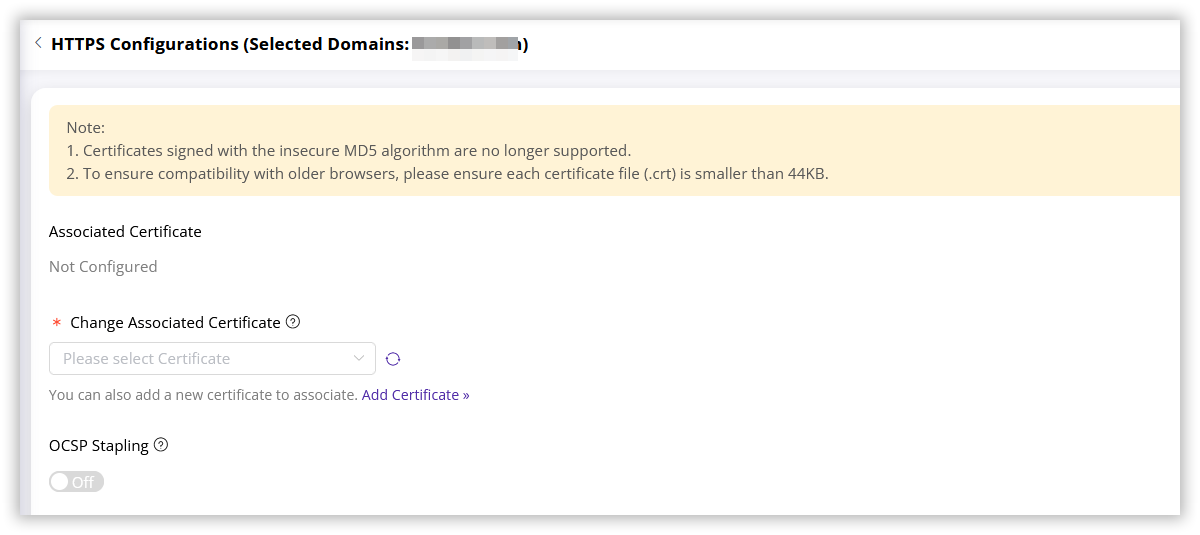Open the 'Please select Certificate' dropdown
The width and height of the screenshot is (1200, 535).
[x=200, y=359]
